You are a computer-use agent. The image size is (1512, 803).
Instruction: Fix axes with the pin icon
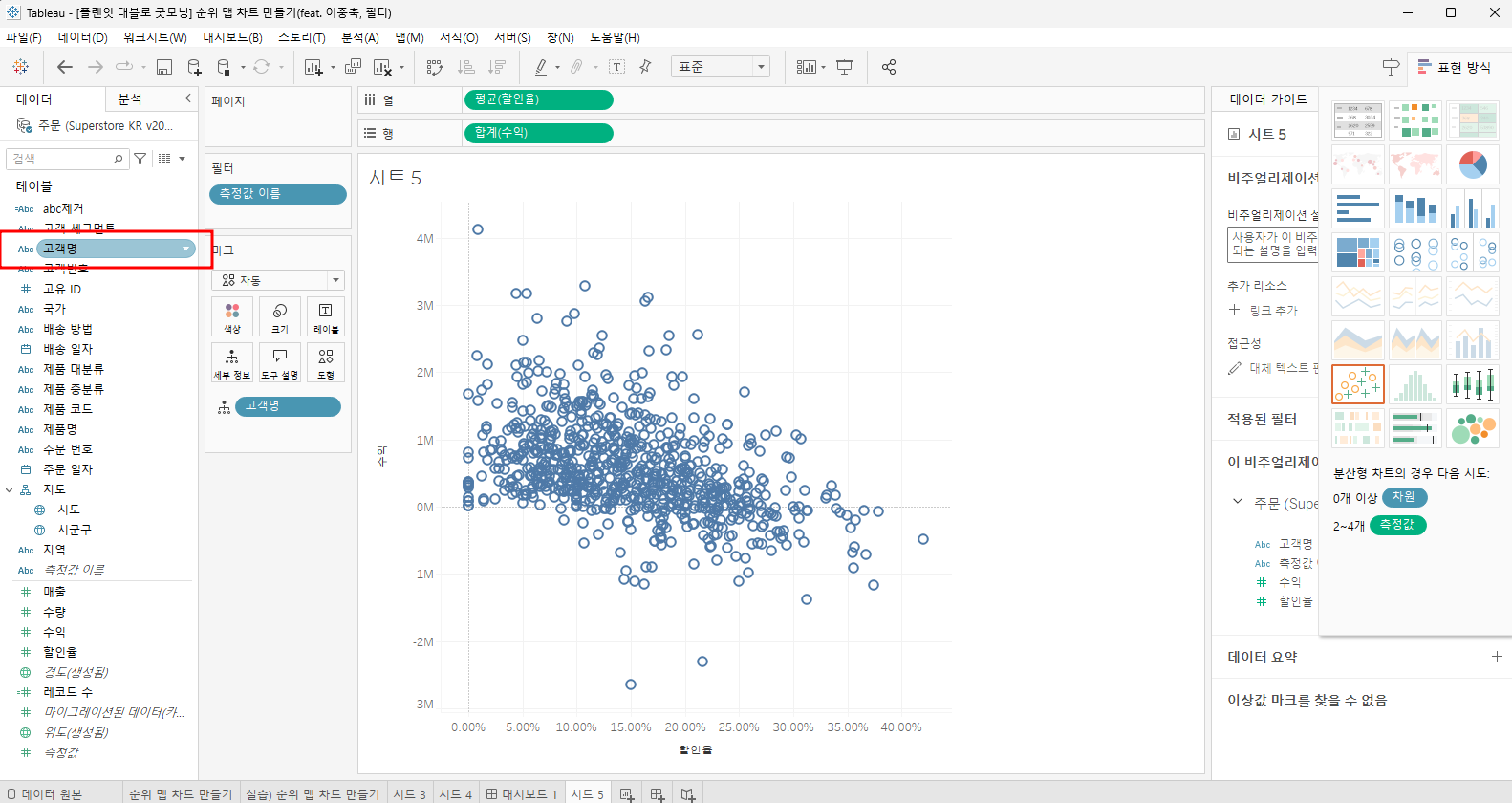click(x=645, y=67)
